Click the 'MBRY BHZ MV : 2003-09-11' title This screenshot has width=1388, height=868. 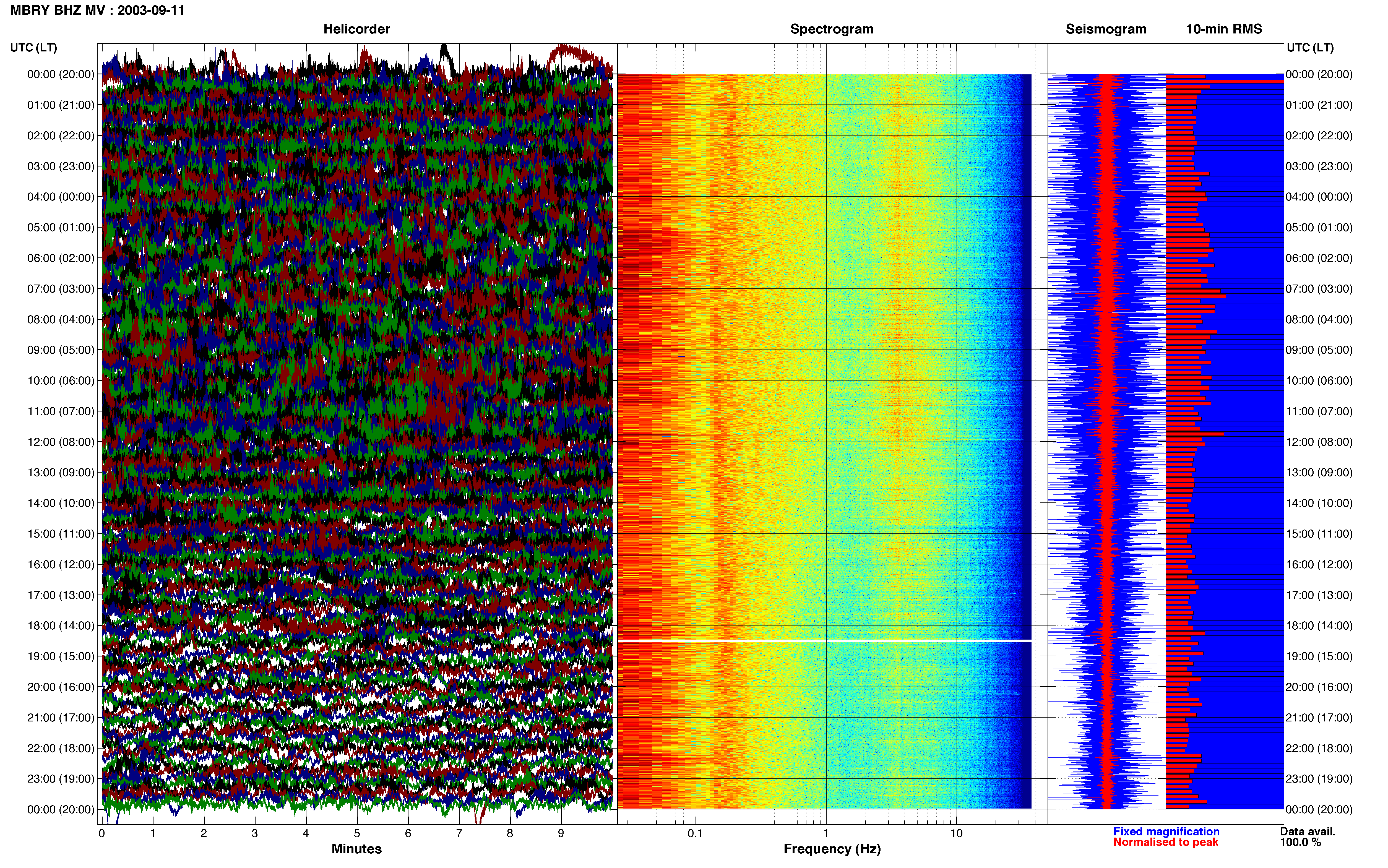[98, 10]
